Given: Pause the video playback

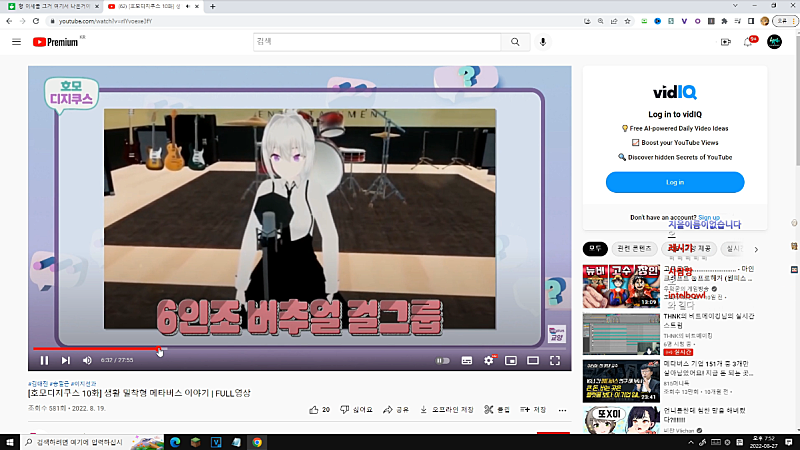Looking at the screenshot, I should pyautogui.click(x=44, y=360).
